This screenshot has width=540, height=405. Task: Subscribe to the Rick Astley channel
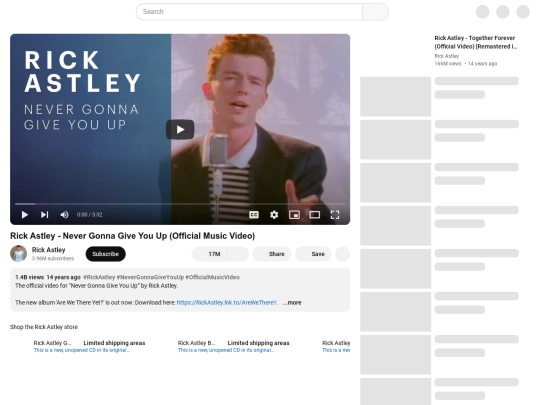[105, 254]
